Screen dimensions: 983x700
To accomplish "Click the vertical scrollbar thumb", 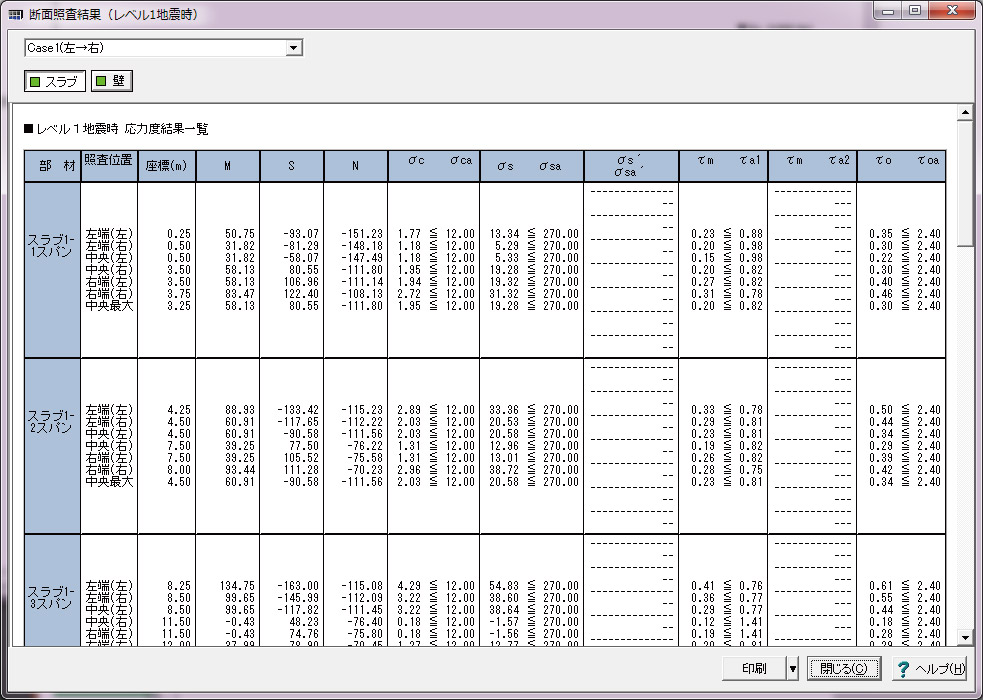I will (x=965, y=183).
